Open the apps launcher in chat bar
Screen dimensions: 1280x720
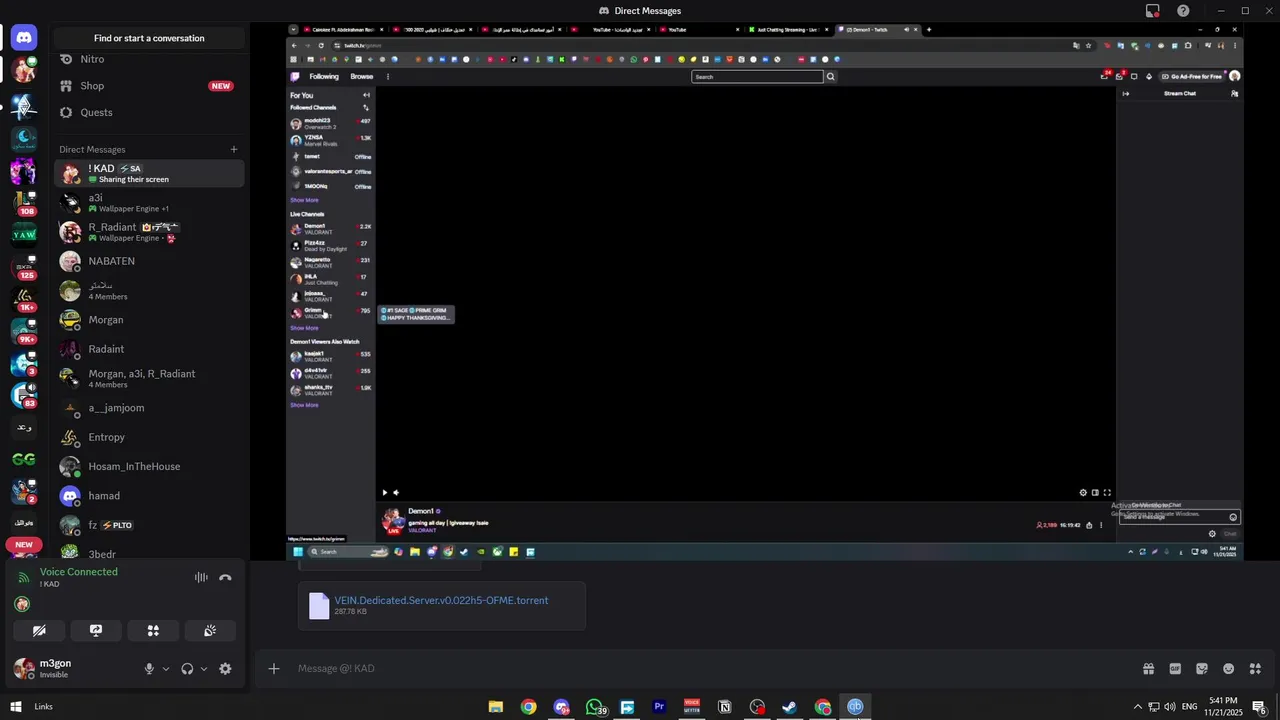pyautogui.click(x=1255, y=669)
